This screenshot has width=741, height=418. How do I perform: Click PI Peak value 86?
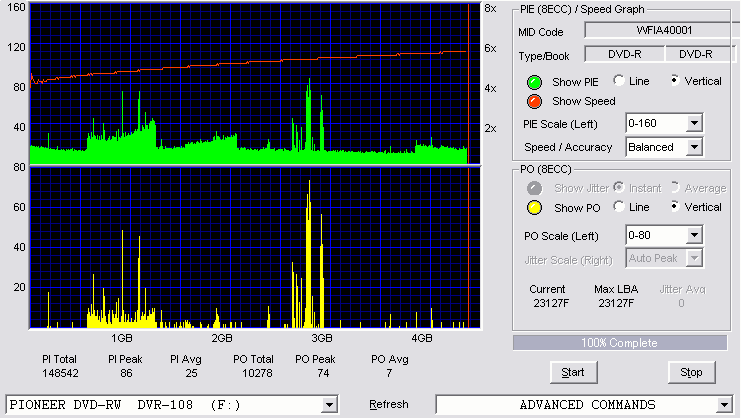(x=126, y=373)
